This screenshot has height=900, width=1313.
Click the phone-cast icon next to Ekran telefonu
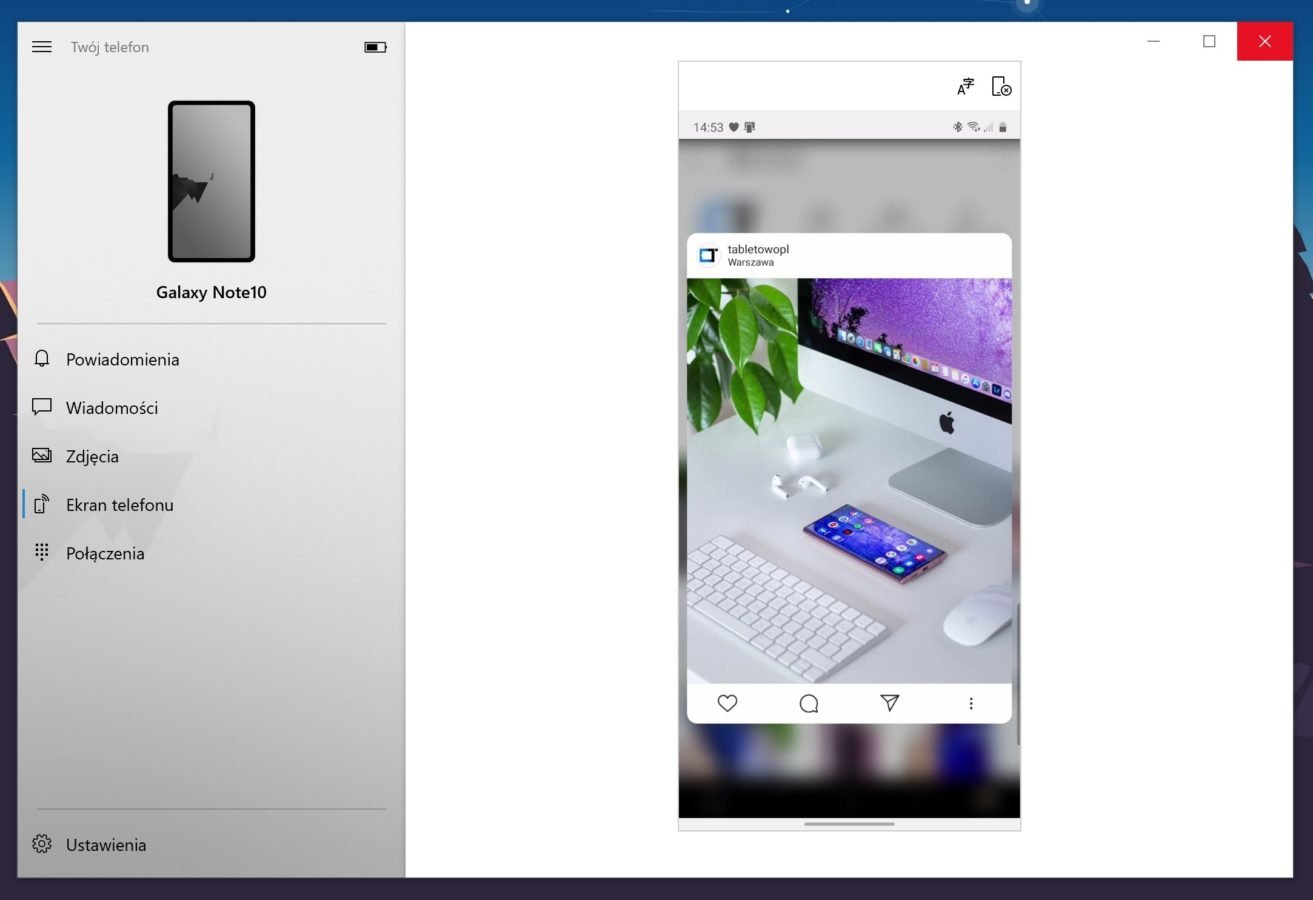(41, 504)
